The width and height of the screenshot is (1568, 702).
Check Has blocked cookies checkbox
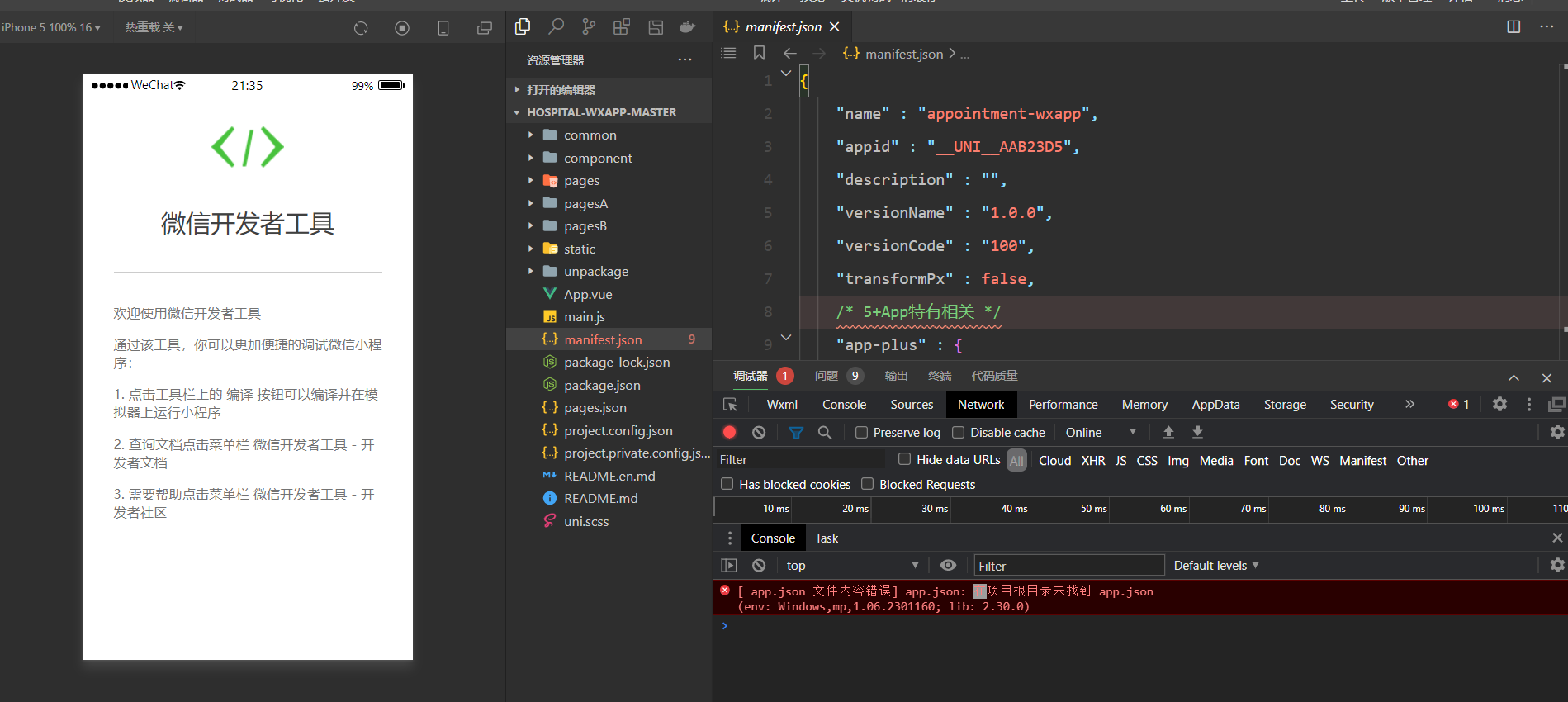coord(727,484)
